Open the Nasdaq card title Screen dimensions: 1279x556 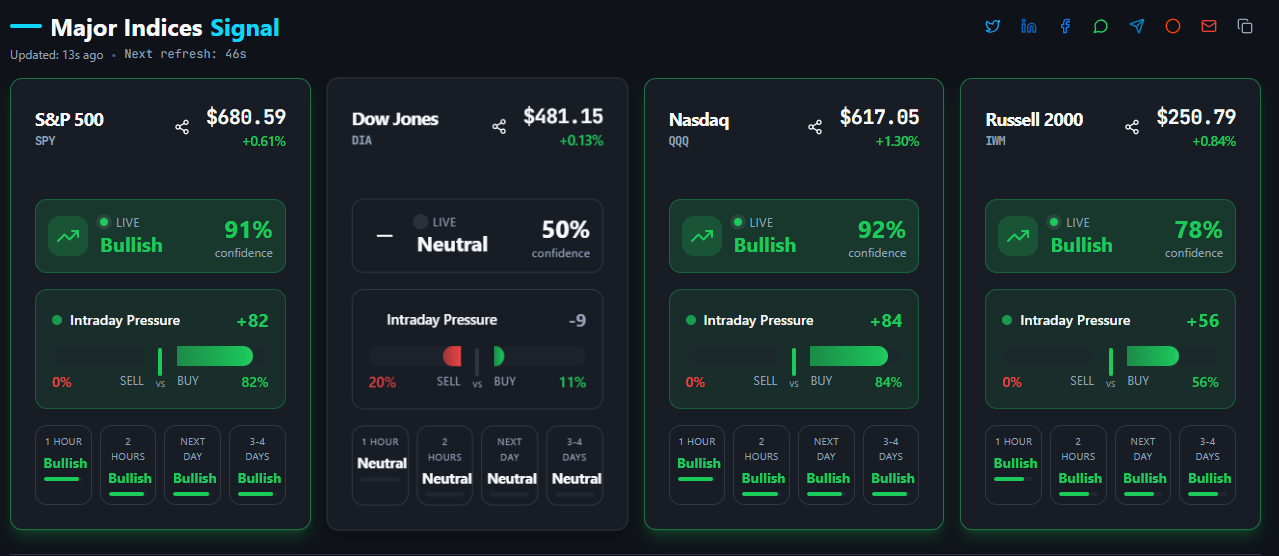pyautogui.click(x=699, y=121)
